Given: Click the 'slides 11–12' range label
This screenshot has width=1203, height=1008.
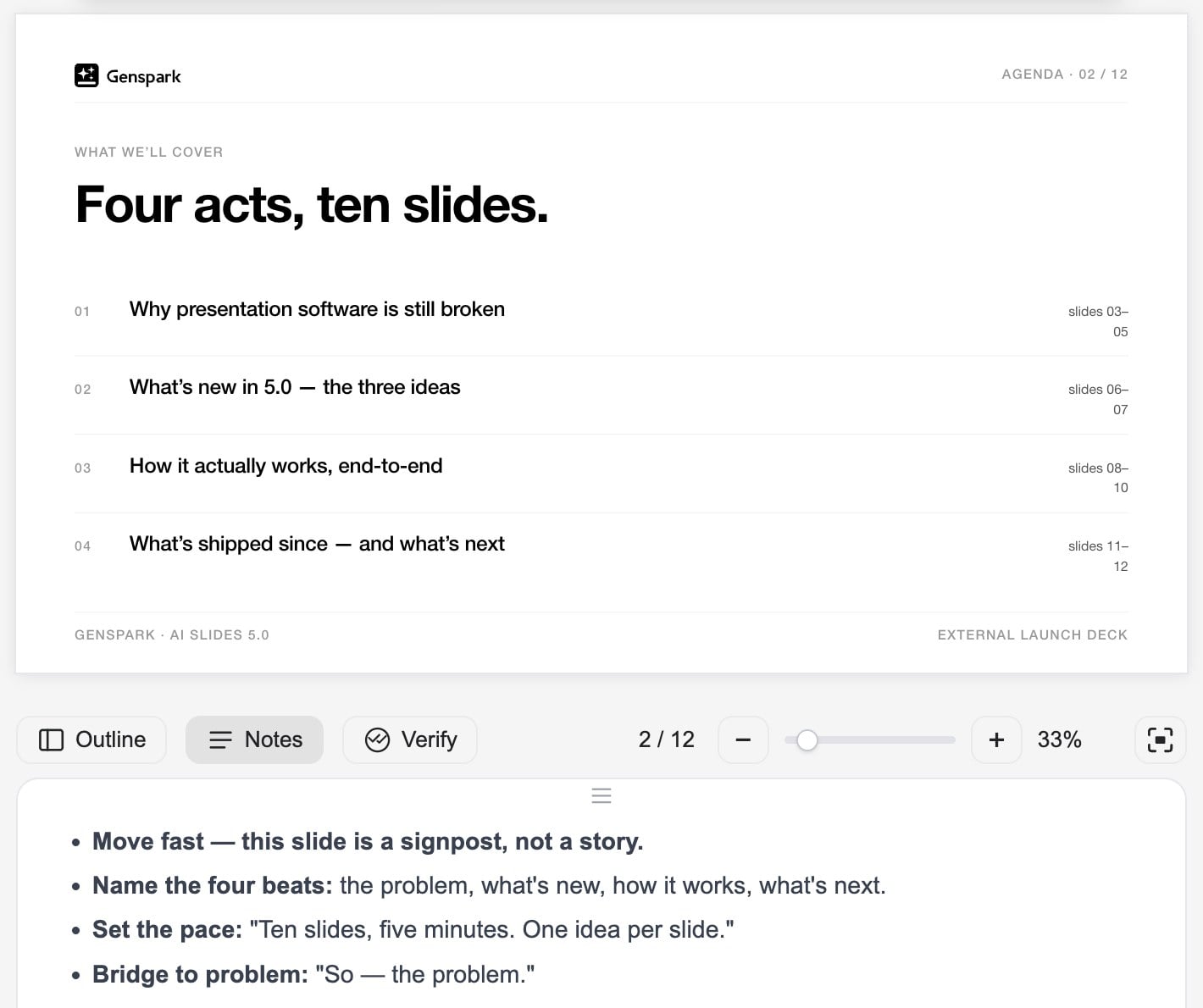Looking at the screenshot, I should (1098, 556).
